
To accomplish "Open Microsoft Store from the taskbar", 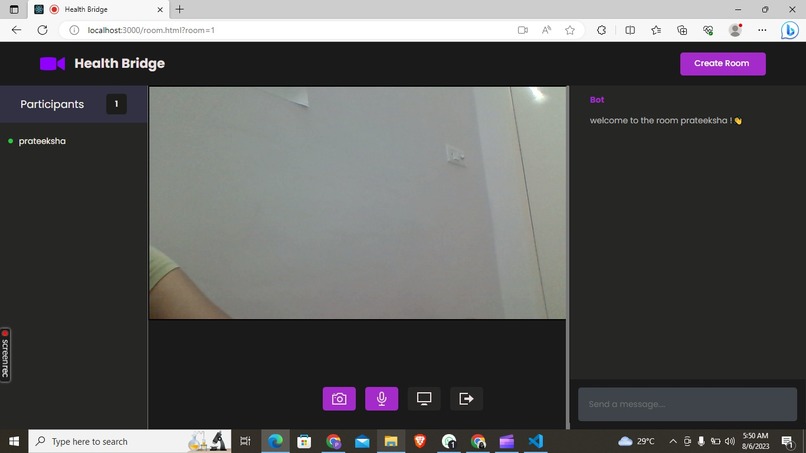I will [304, 441].
